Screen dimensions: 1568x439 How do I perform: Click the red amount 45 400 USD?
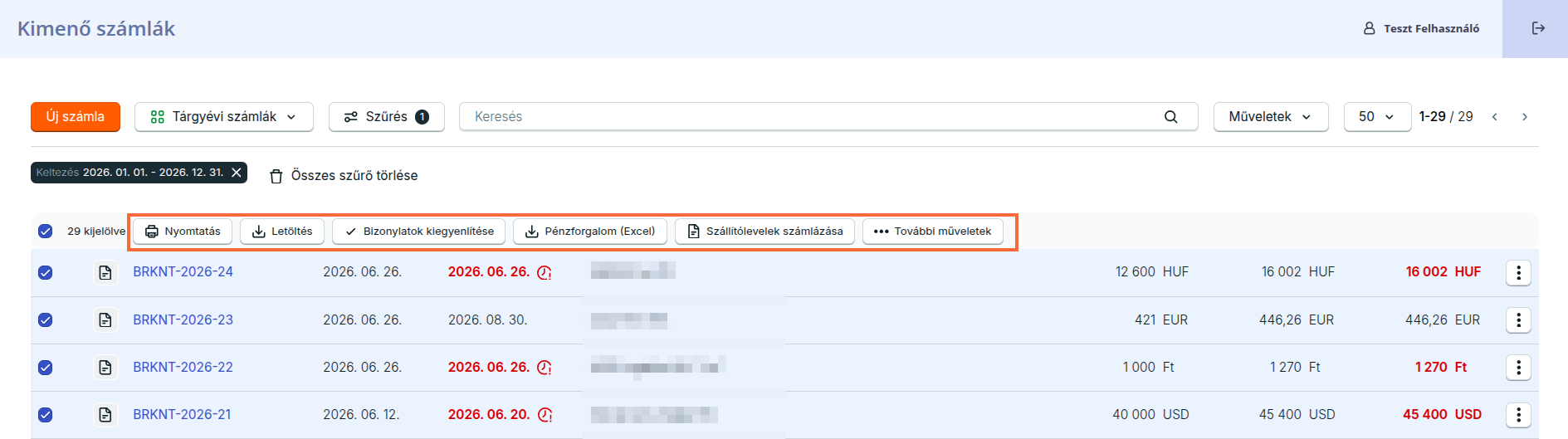(x=1443, y=415)
